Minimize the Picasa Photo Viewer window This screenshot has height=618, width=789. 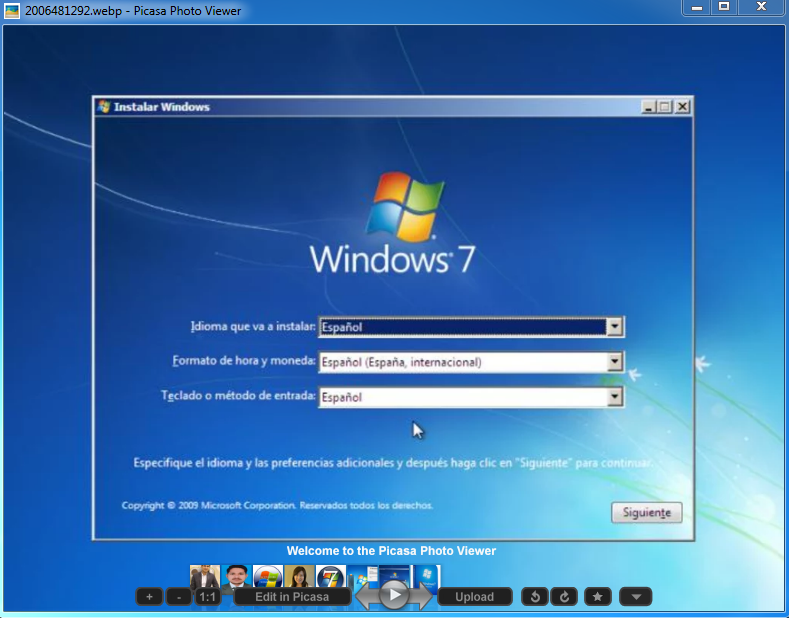(697, 7)
